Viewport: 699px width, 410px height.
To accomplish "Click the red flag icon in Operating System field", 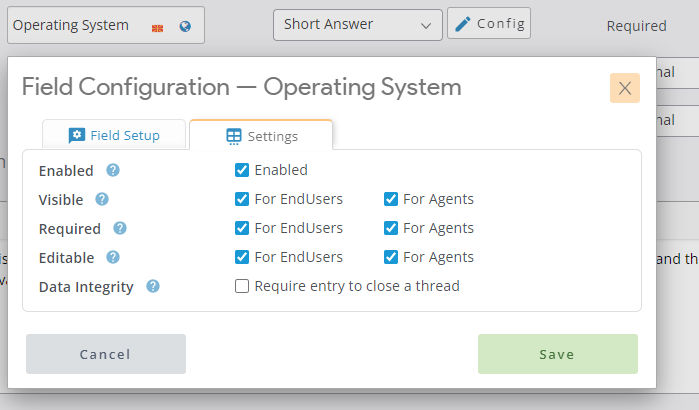I will [159, 27].
